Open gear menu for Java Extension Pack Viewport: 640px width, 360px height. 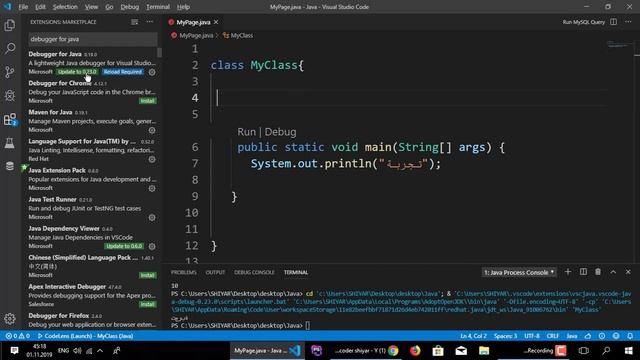pyautogui.click(x=152, y=188)
